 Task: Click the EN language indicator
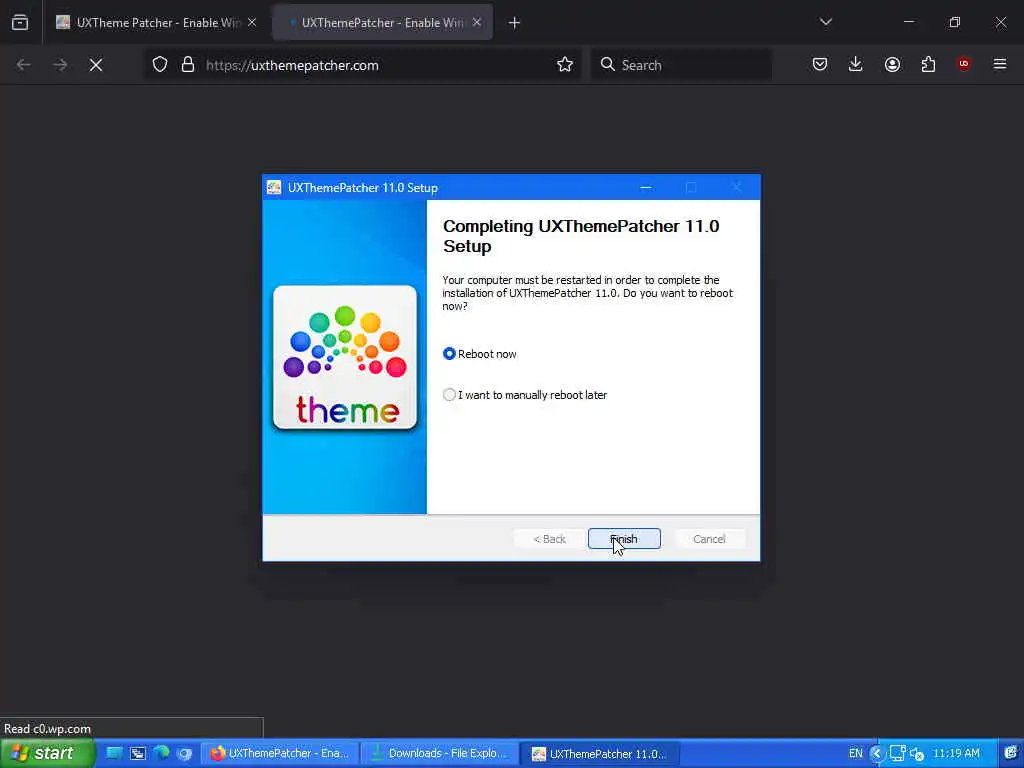coord(856,754)
